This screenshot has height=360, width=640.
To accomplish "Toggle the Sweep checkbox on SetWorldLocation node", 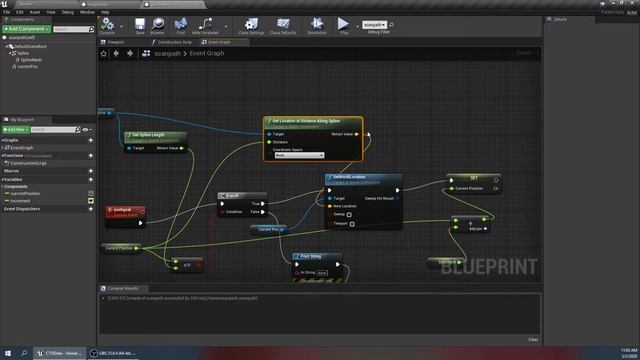I will (349, 215).
